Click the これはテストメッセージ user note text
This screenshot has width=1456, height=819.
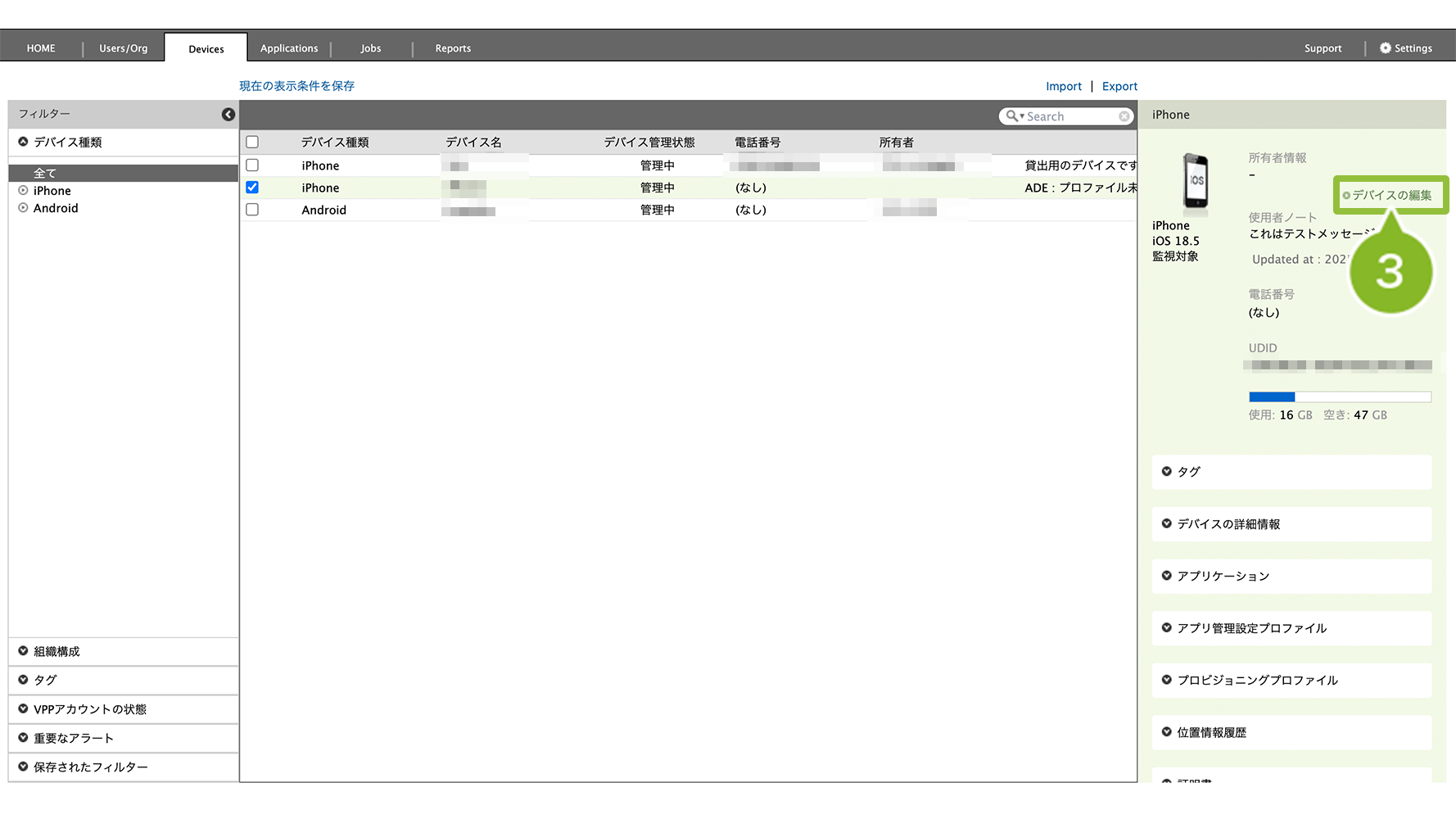[1311, 233]
